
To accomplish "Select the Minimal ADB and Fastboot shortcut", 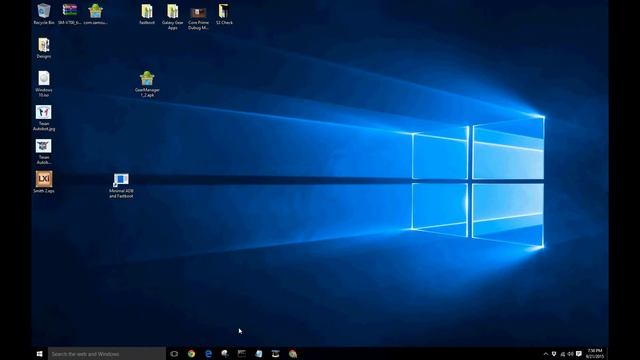I will tap(121, 186).
